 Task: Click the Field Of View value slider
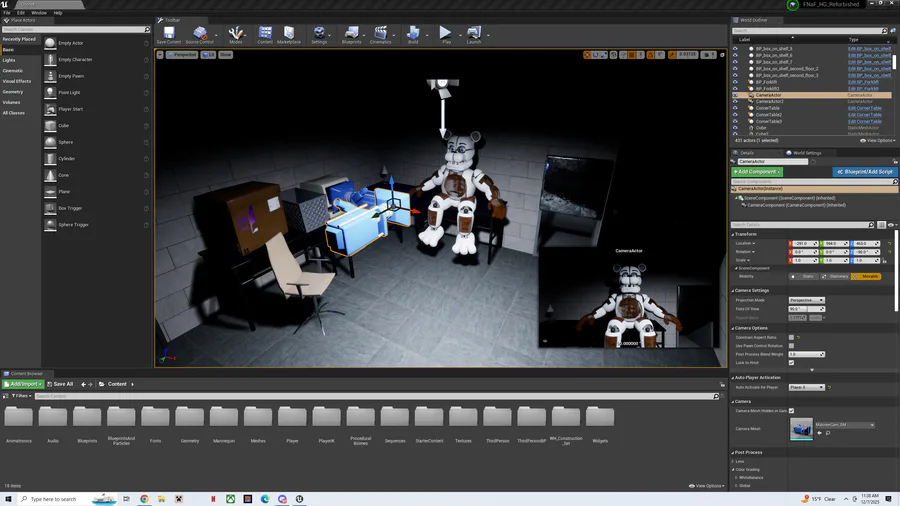(x=806, y=309)
